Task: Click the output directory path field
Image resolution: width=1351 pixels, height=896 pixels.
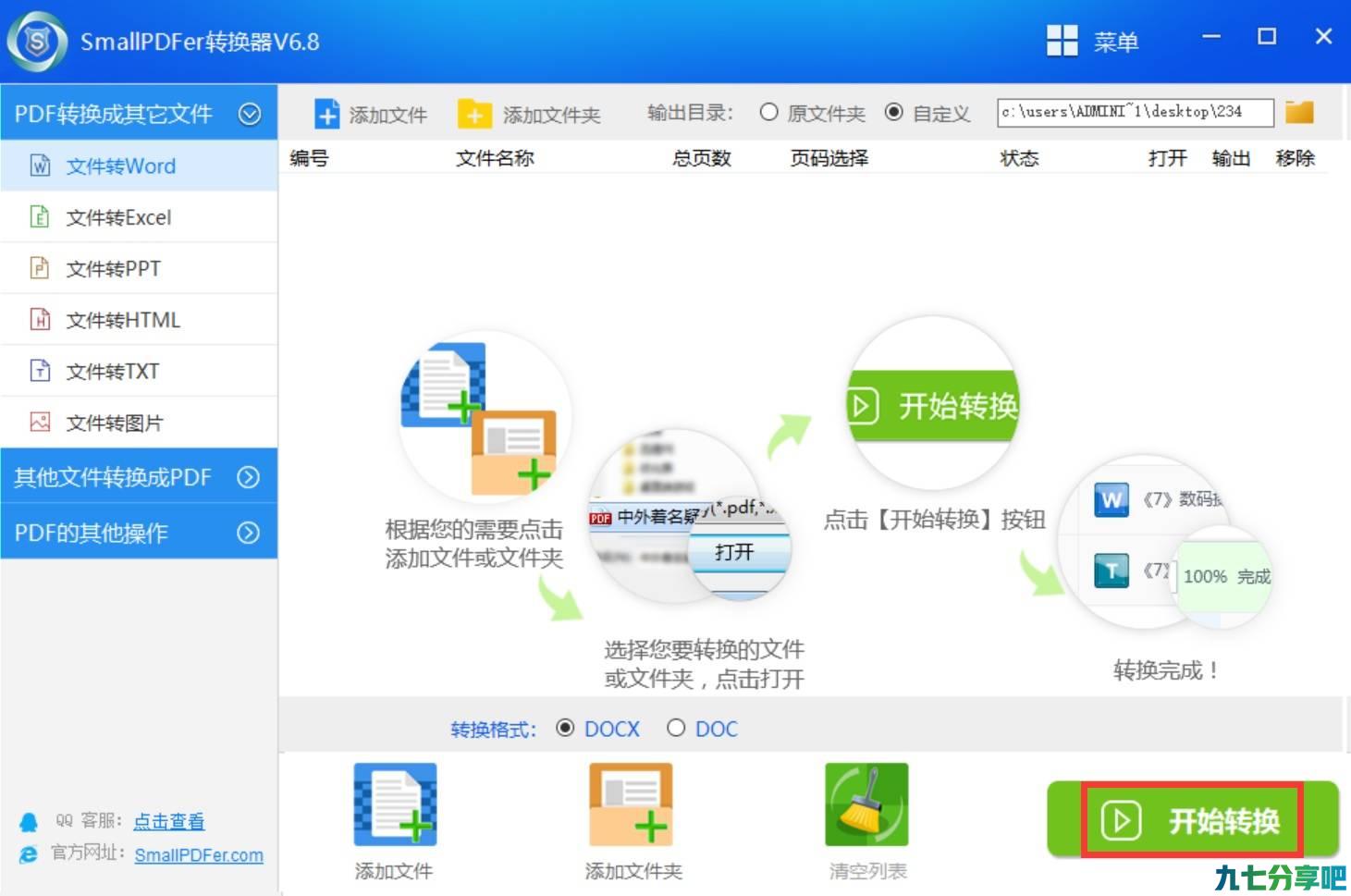Action: pos(1136,112)
